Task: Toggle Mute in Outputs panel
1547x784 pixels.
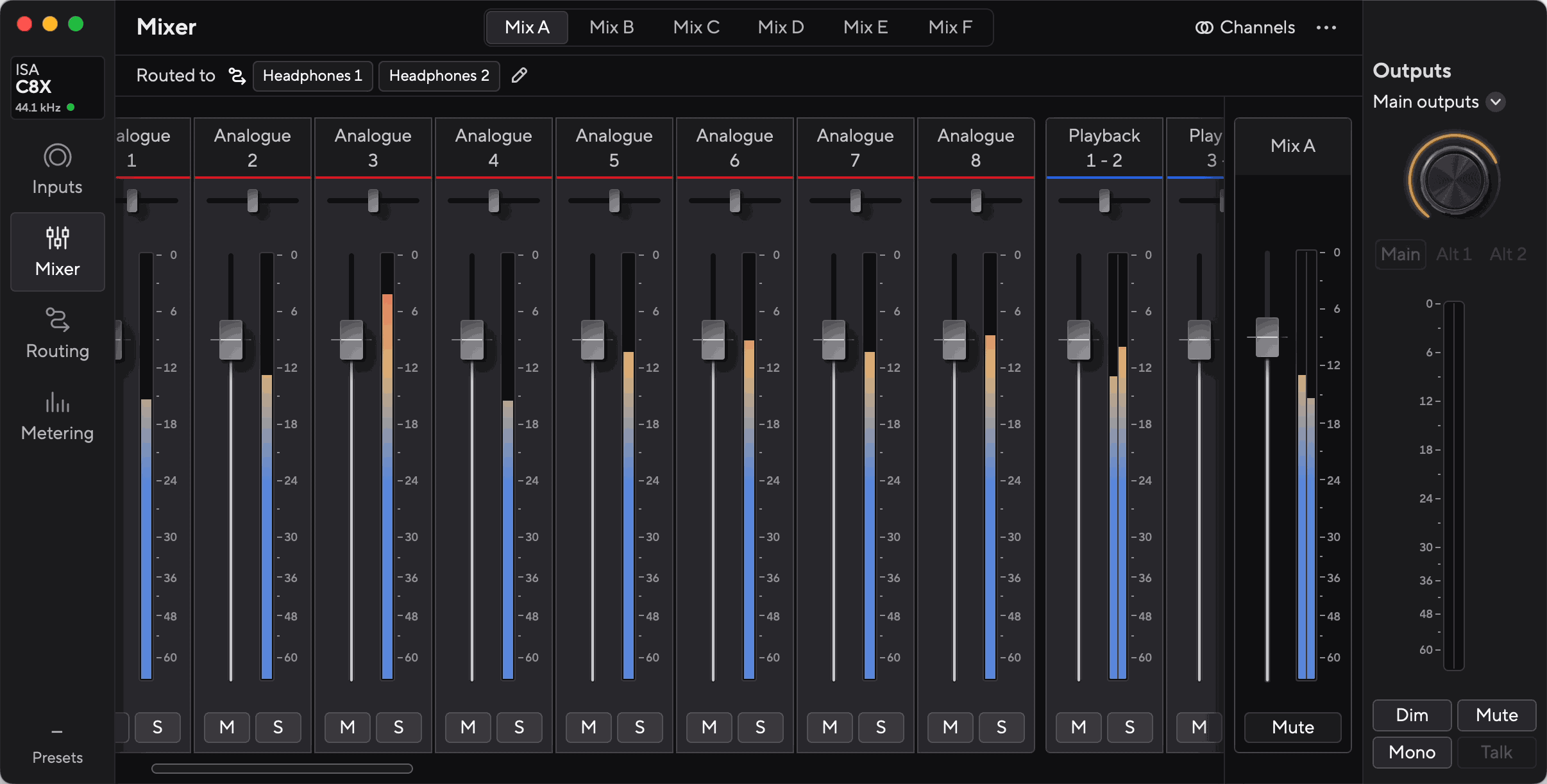Action: tap(1497, 715)
